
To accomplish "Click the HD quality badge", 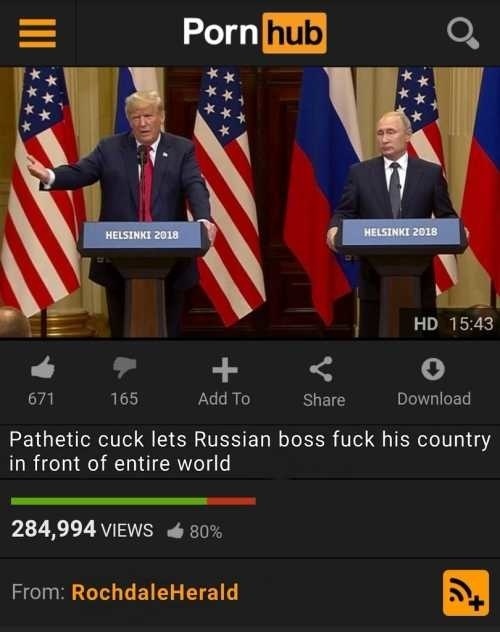I will tap(426, 324).
